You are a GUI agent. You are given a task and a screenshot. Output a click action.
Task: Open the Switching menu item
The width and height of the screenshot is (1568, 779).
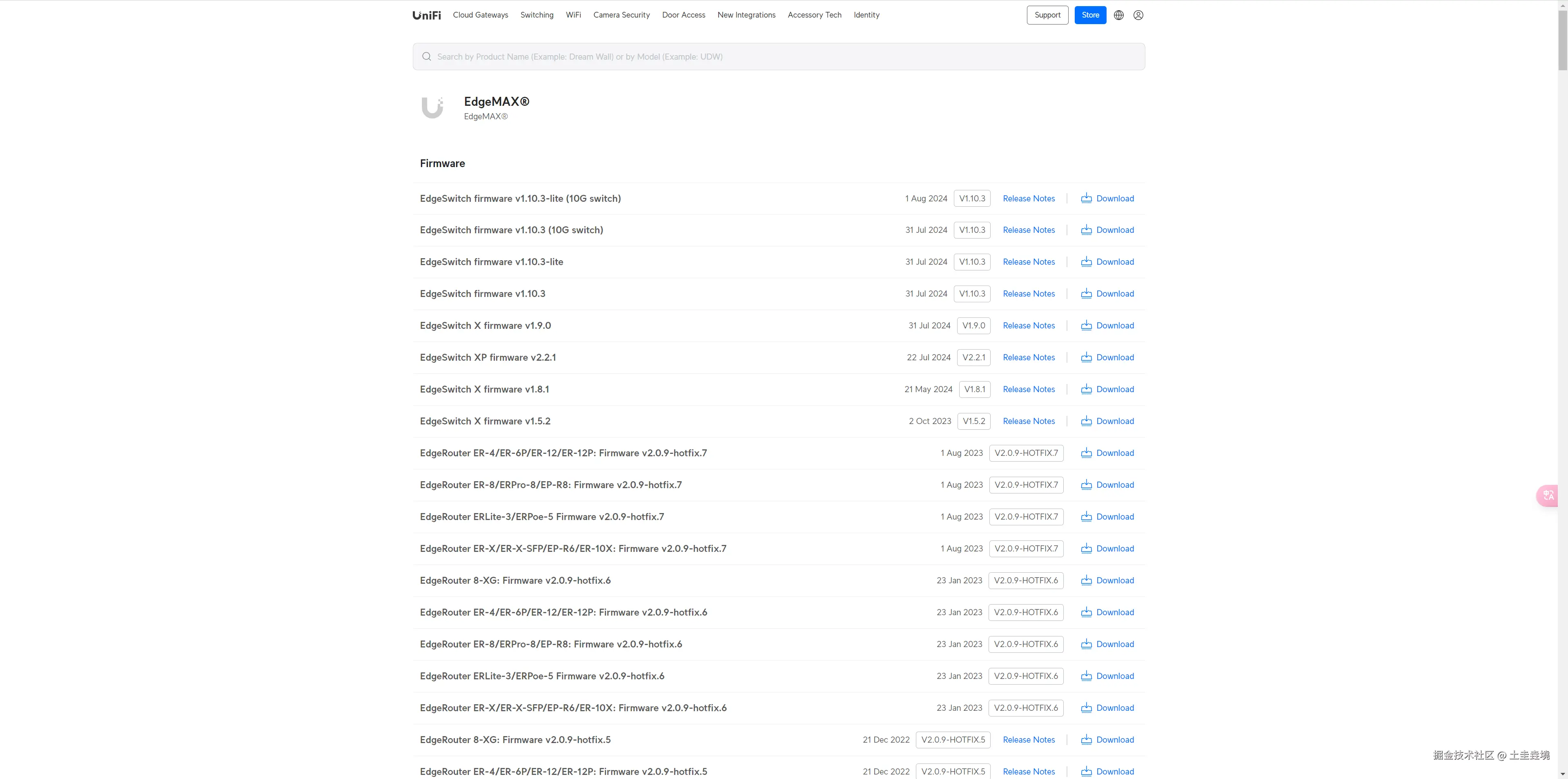coord(536,15)
